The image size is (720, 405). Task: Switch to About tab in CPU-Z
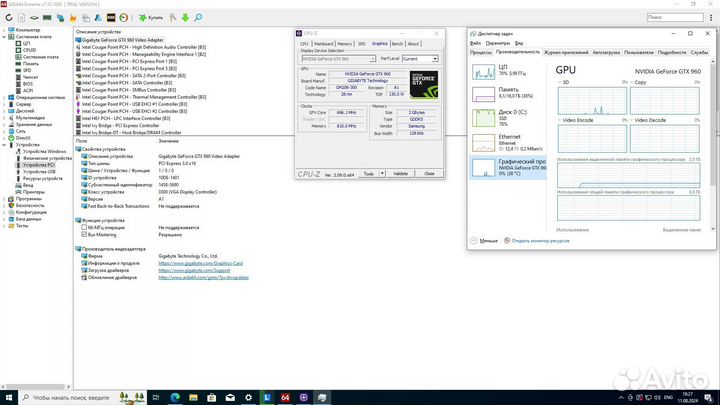(x=413, y=44)
